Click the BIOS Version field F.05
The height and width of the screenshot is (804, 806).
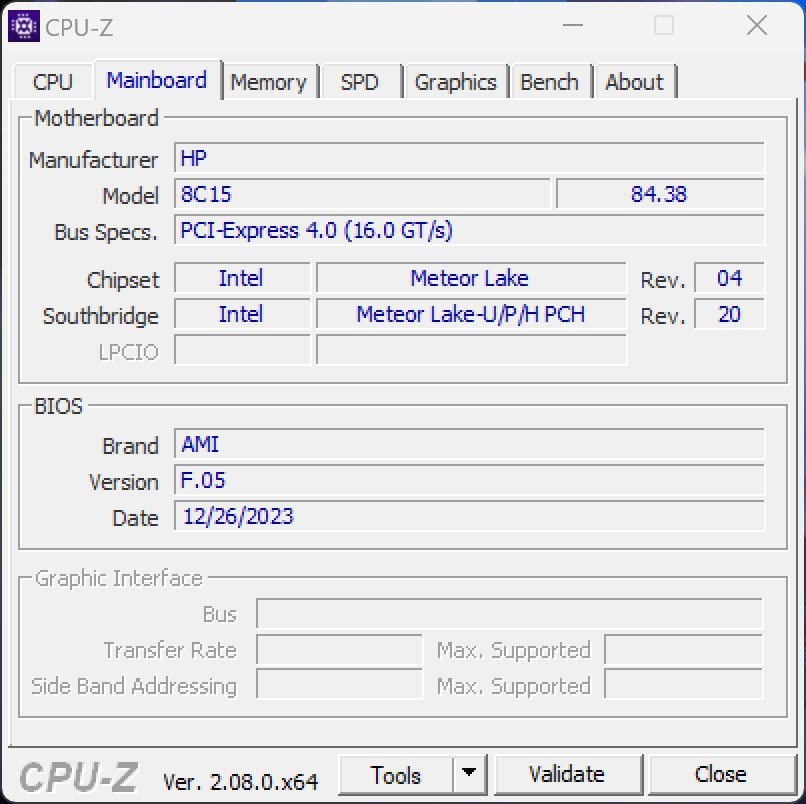coord(469,480)
